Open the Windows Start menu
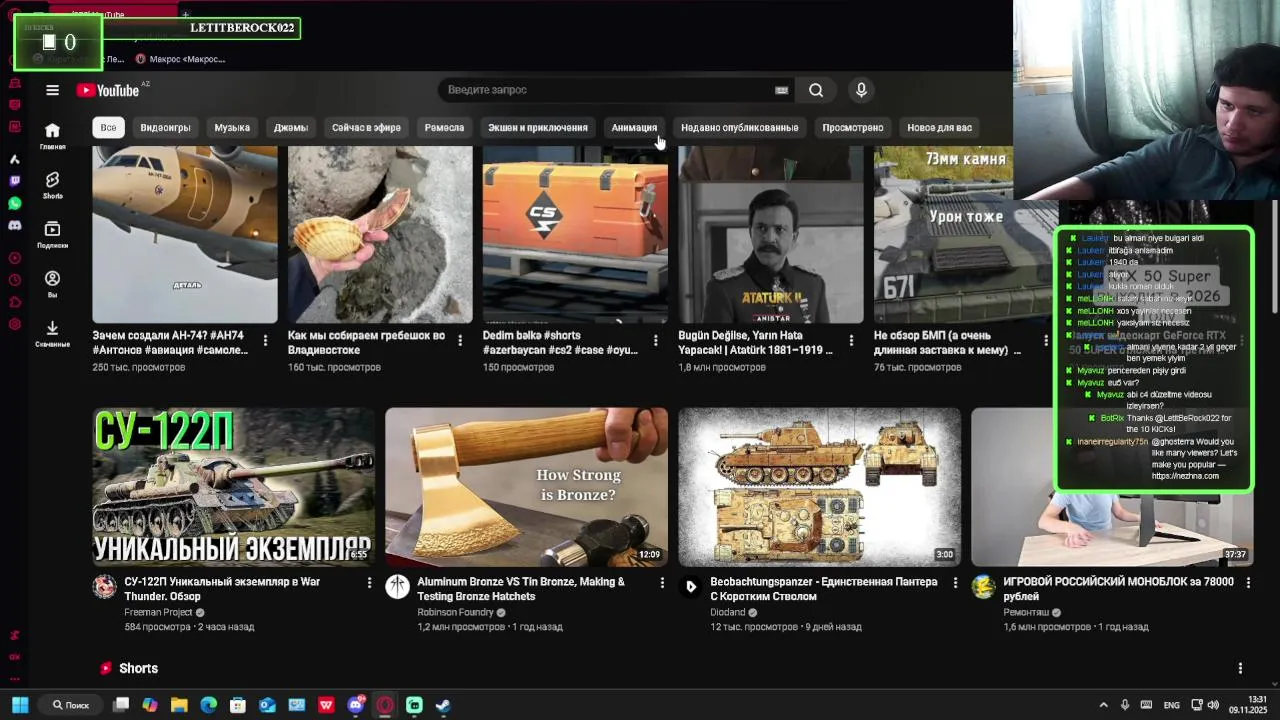 click(x=20, y=705)
